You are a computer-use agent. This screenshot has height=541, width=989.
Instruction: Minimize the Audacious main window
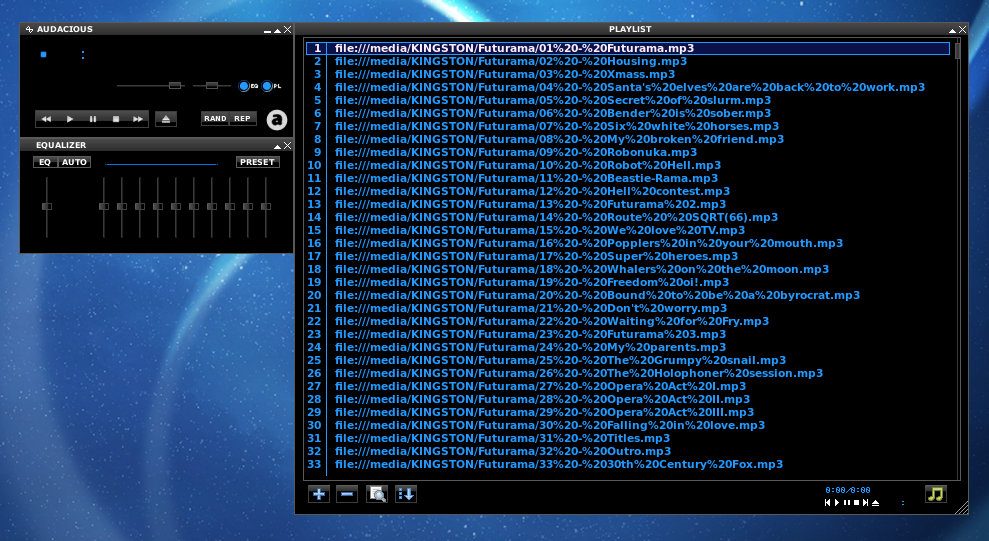point(267,30)
